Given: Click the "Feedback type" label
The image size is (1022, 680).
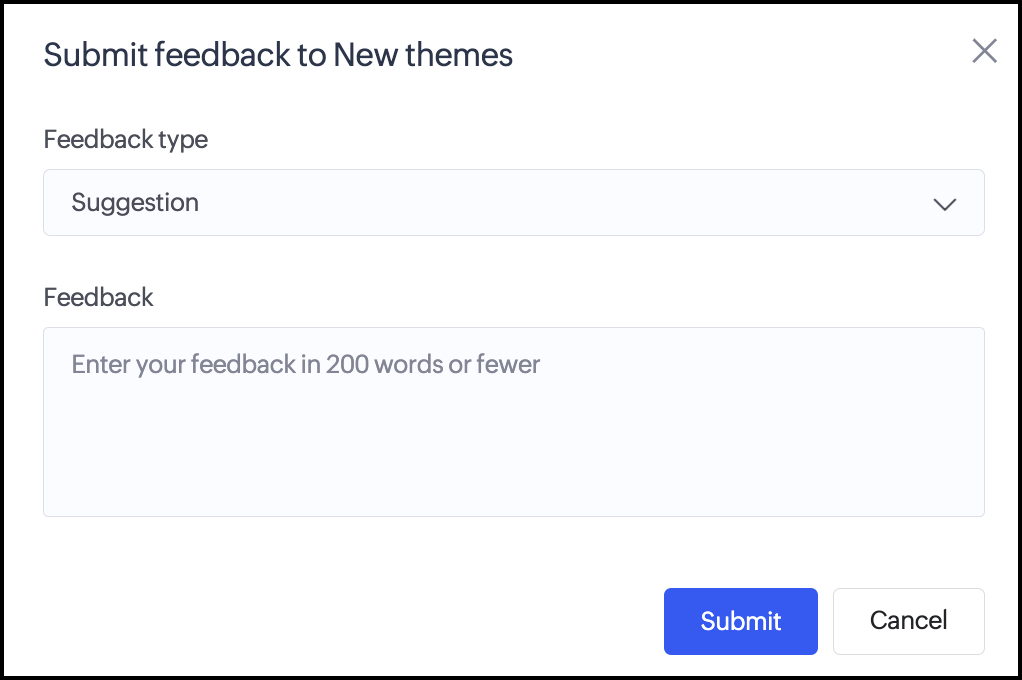Looking at the screenshot, I should (x=126, y=139).
